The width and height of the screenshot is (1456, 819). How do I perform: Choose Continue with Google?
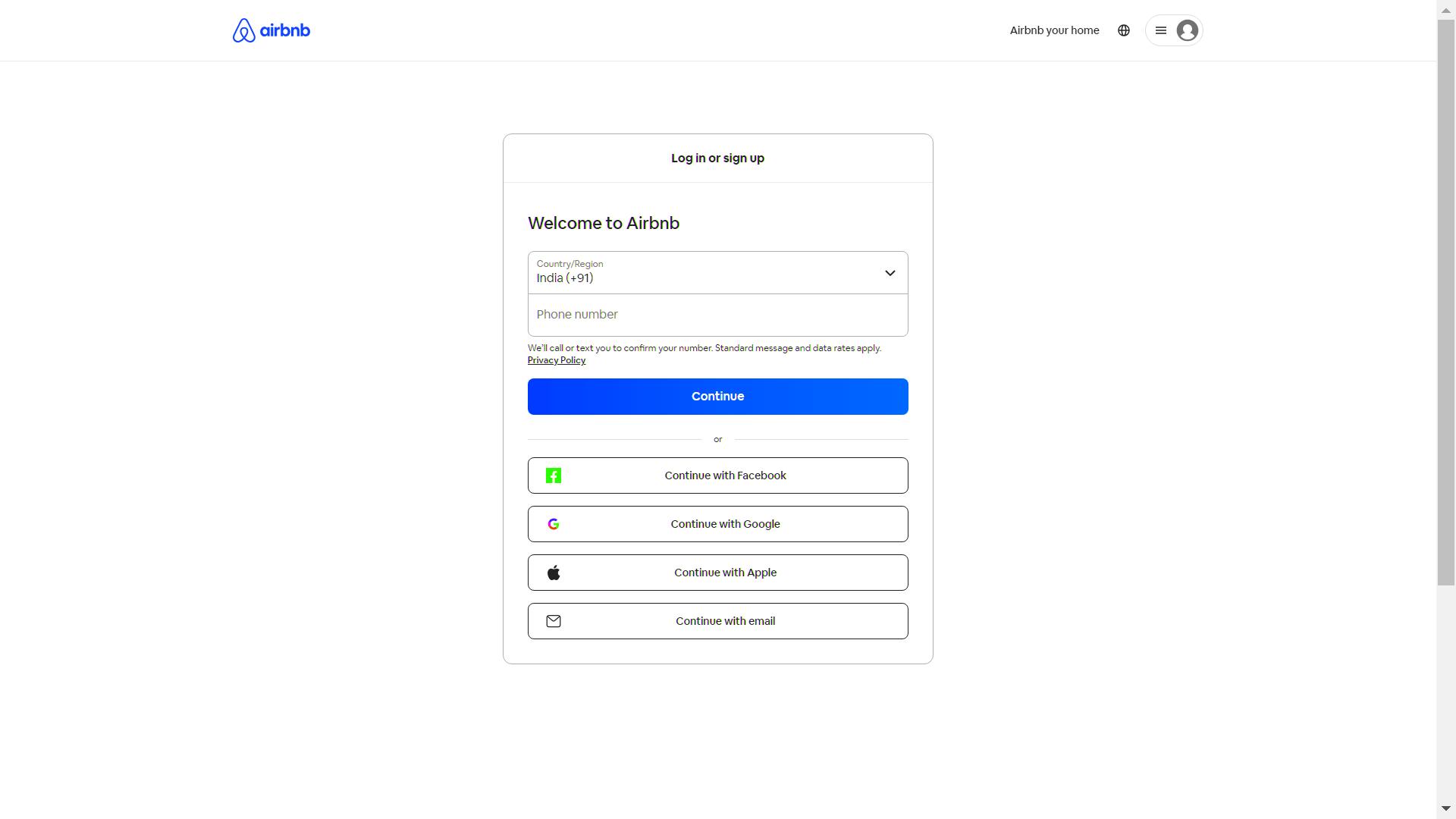(717, 524)
